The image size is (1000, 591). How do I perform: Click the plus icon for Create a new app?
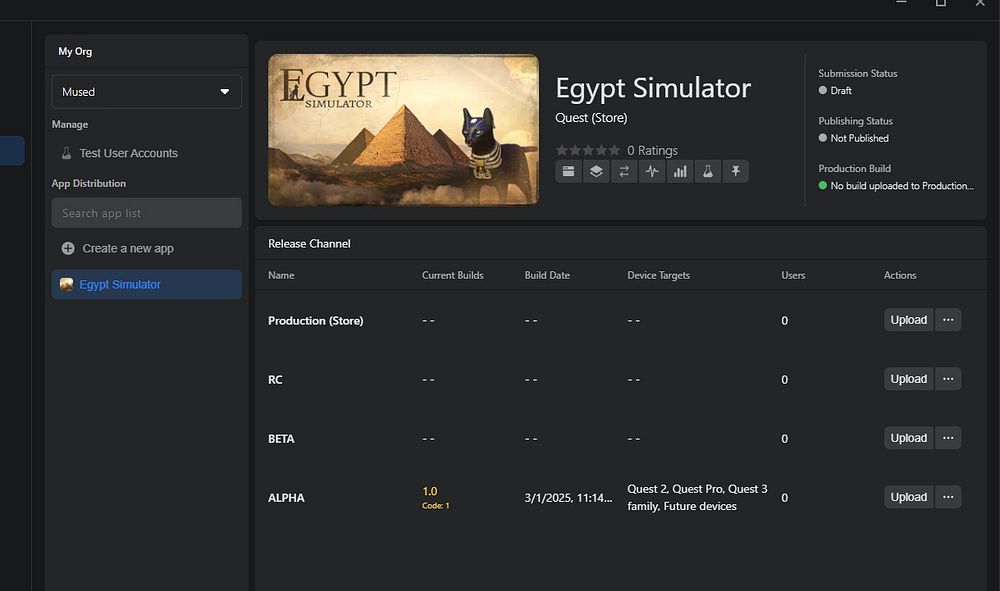[68, 249]
